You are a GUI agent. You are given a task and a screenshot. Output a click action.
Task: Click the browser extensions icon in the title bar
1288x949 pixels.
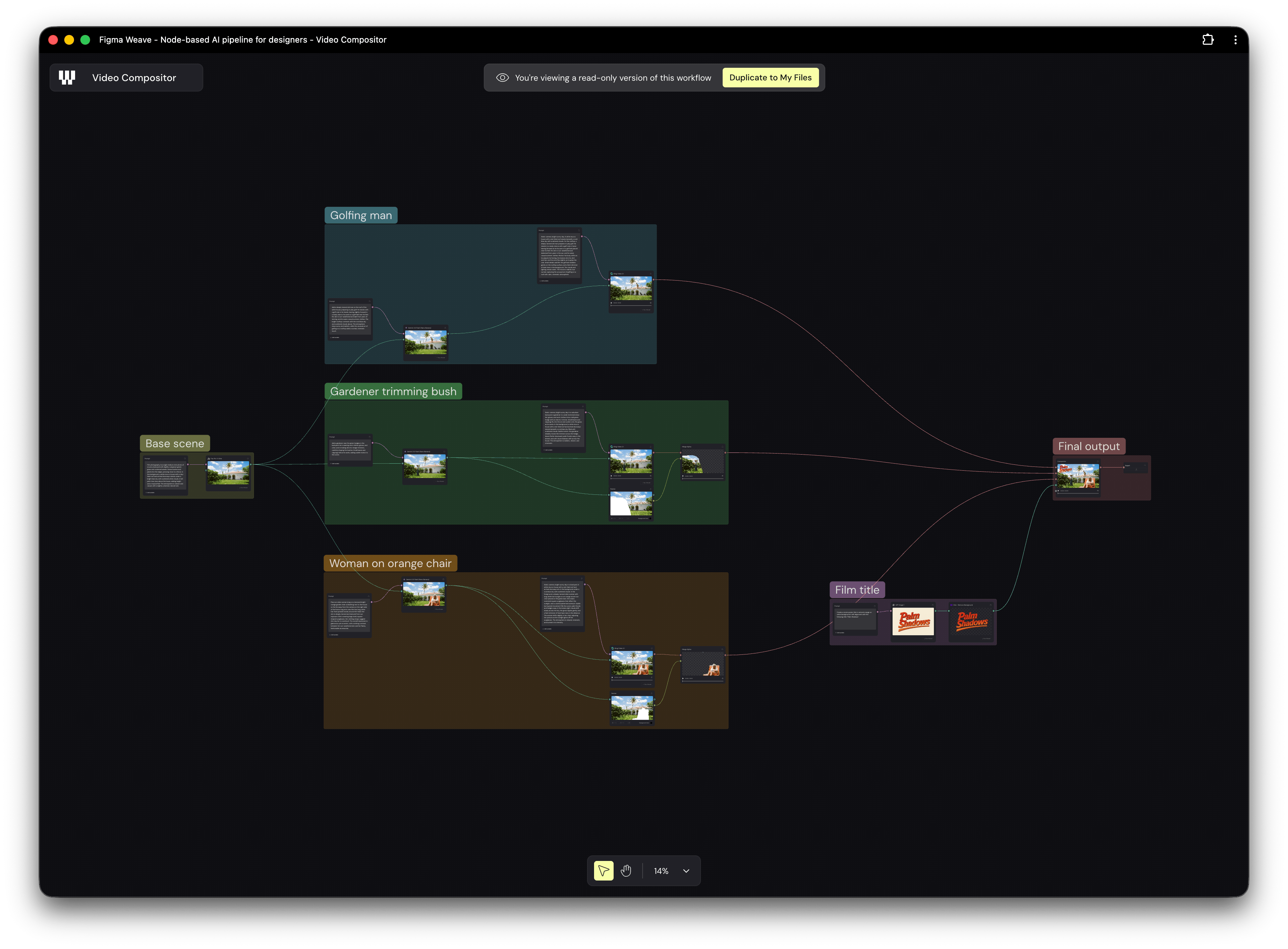pos(1208,39)
